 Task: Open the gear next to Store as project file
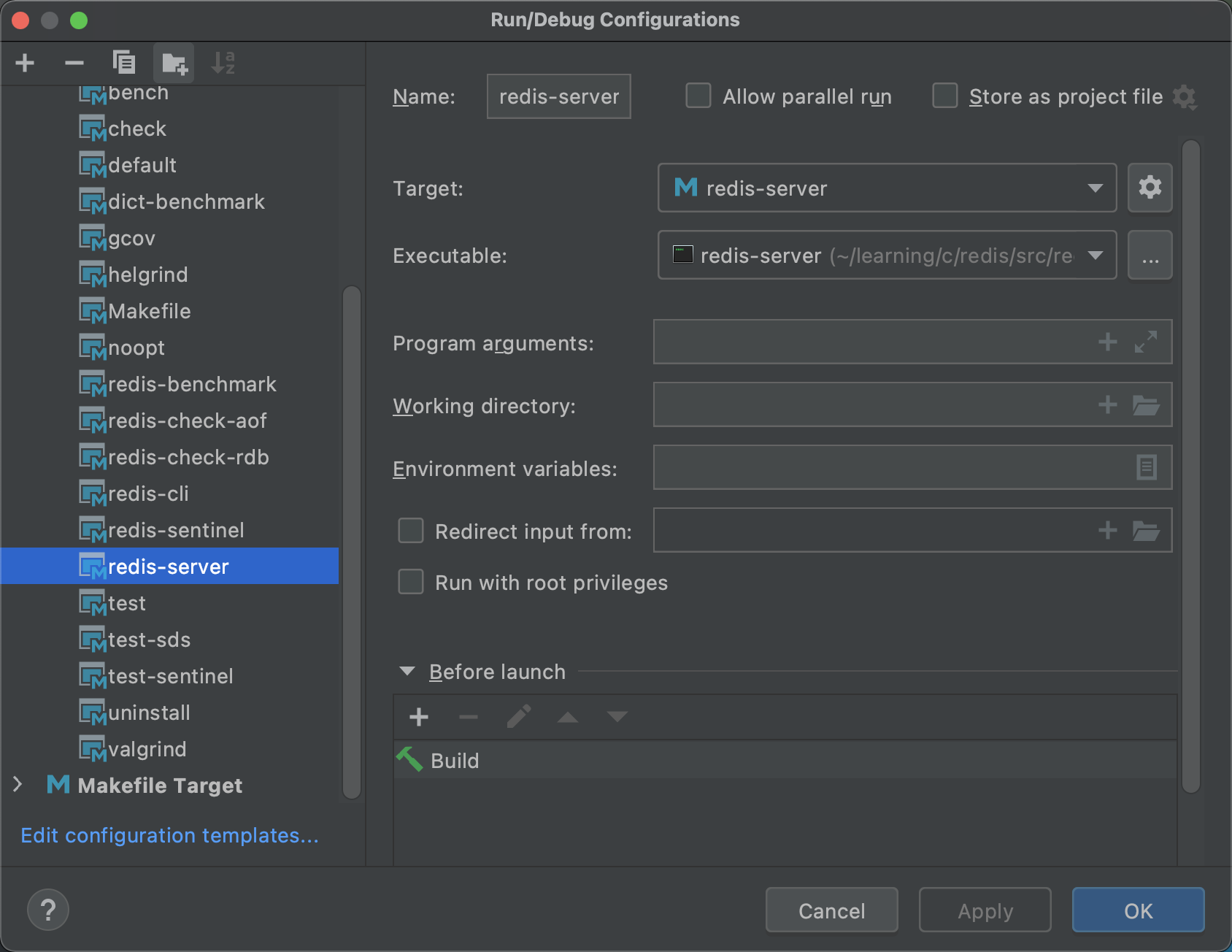pos(1185,97)
